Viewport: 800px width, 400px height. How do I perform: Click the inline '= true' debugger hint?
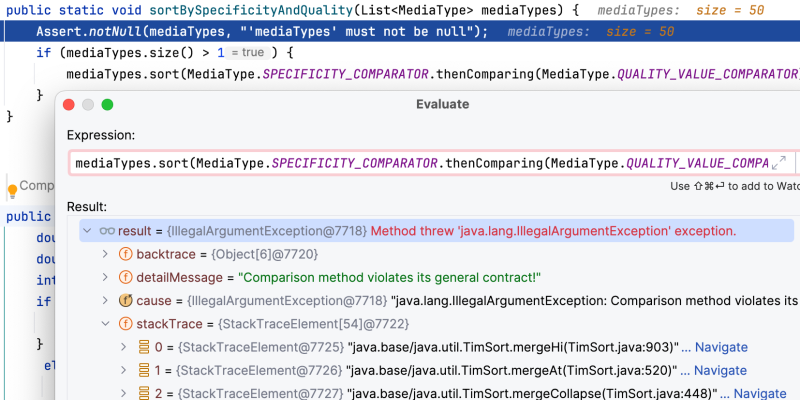click(246, 51)
